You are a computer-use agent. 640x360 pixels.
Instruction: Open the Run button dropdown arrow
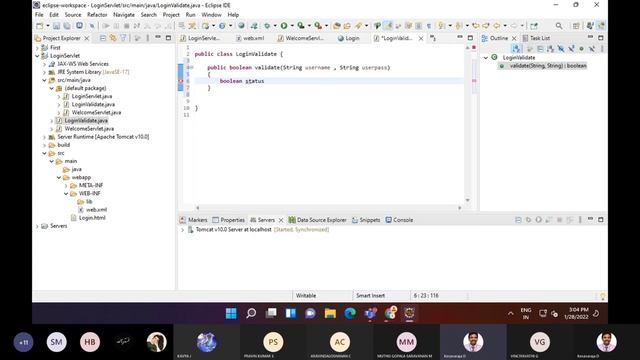292,26
